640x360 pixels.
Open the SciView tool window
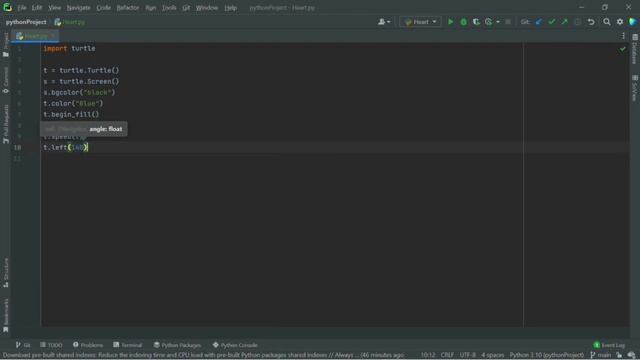coord(635,88)
